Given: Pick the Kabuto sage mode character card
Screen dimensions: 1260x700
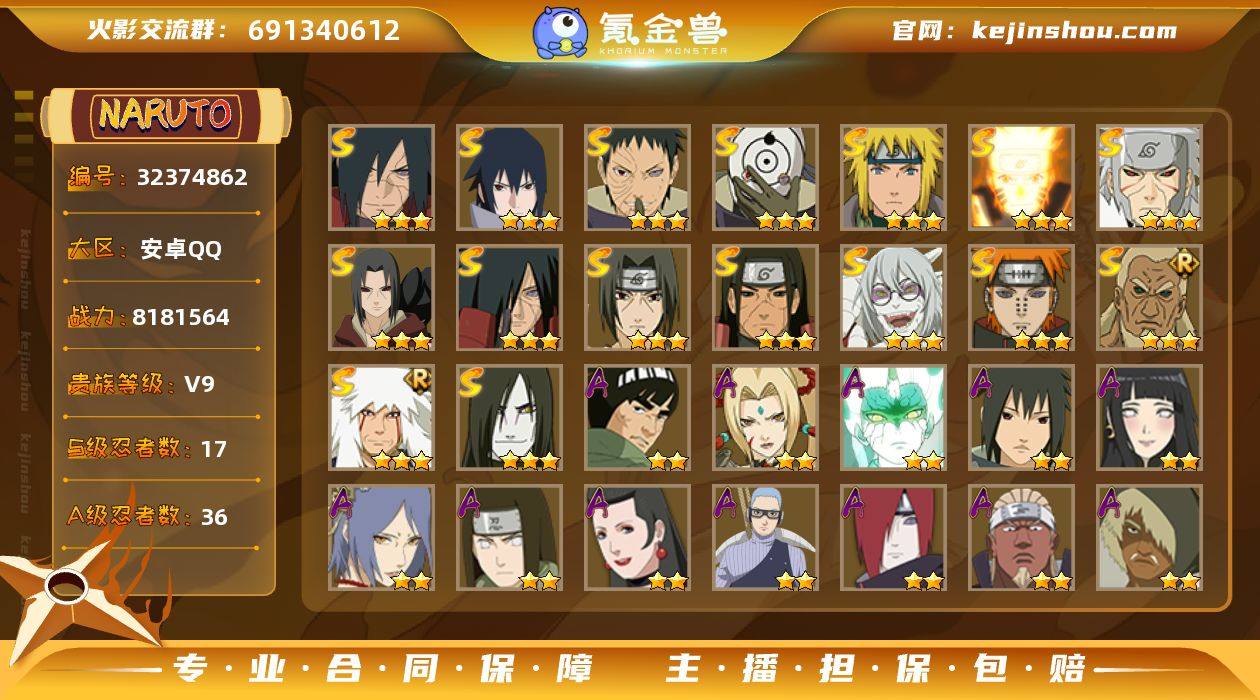Looking at the screenshot, I should pos(893,298).
